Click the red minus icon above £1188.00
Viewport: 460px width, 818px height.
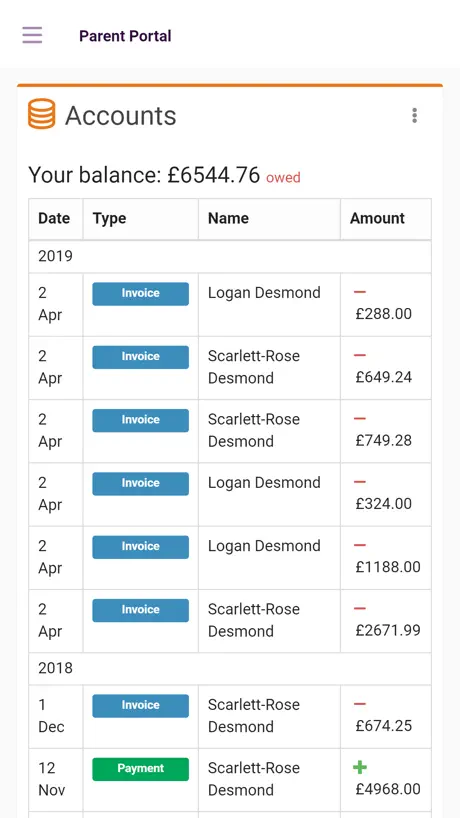point(360,545)
